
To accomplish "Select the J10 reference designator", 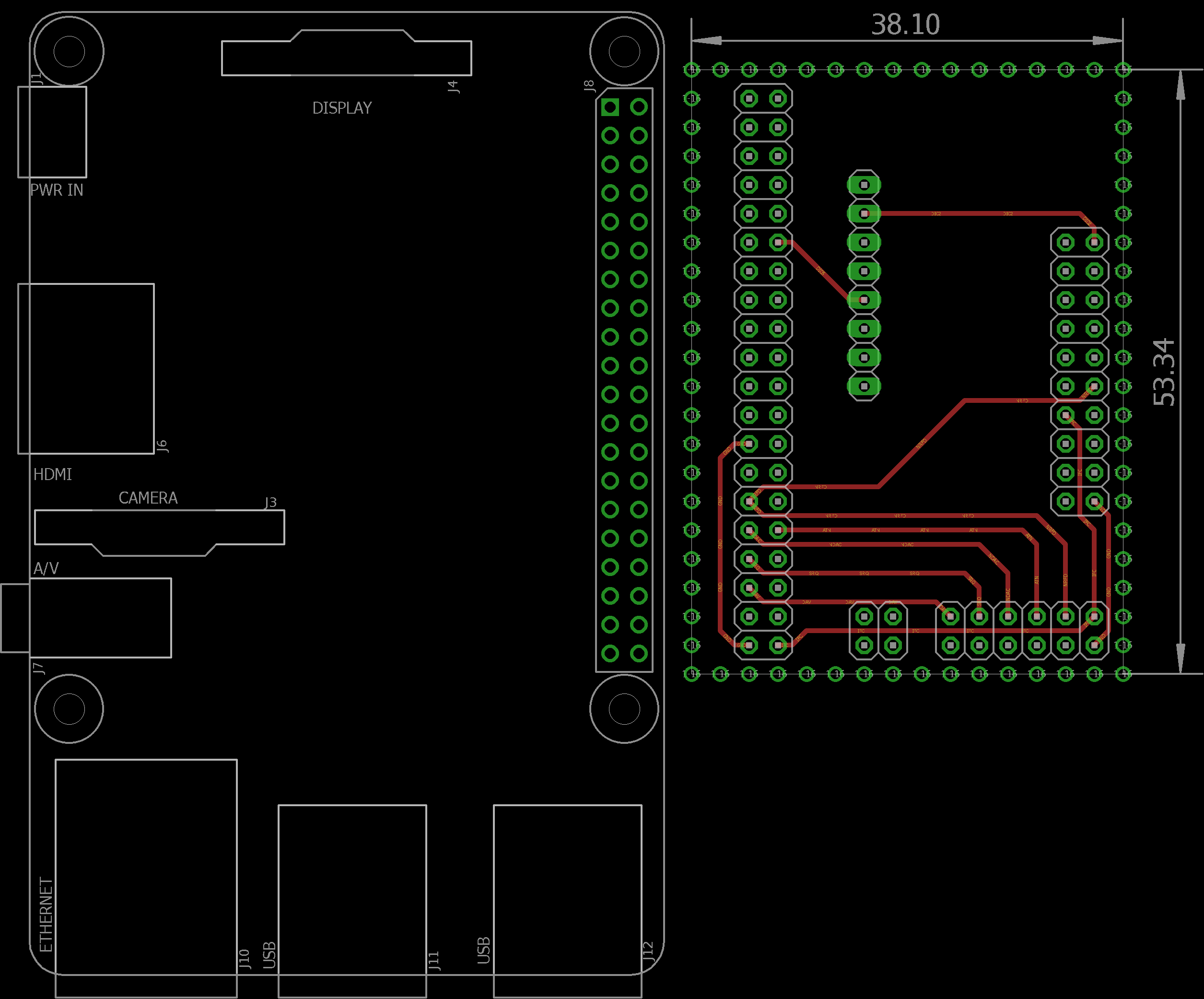I will click(x=244, y=959).
